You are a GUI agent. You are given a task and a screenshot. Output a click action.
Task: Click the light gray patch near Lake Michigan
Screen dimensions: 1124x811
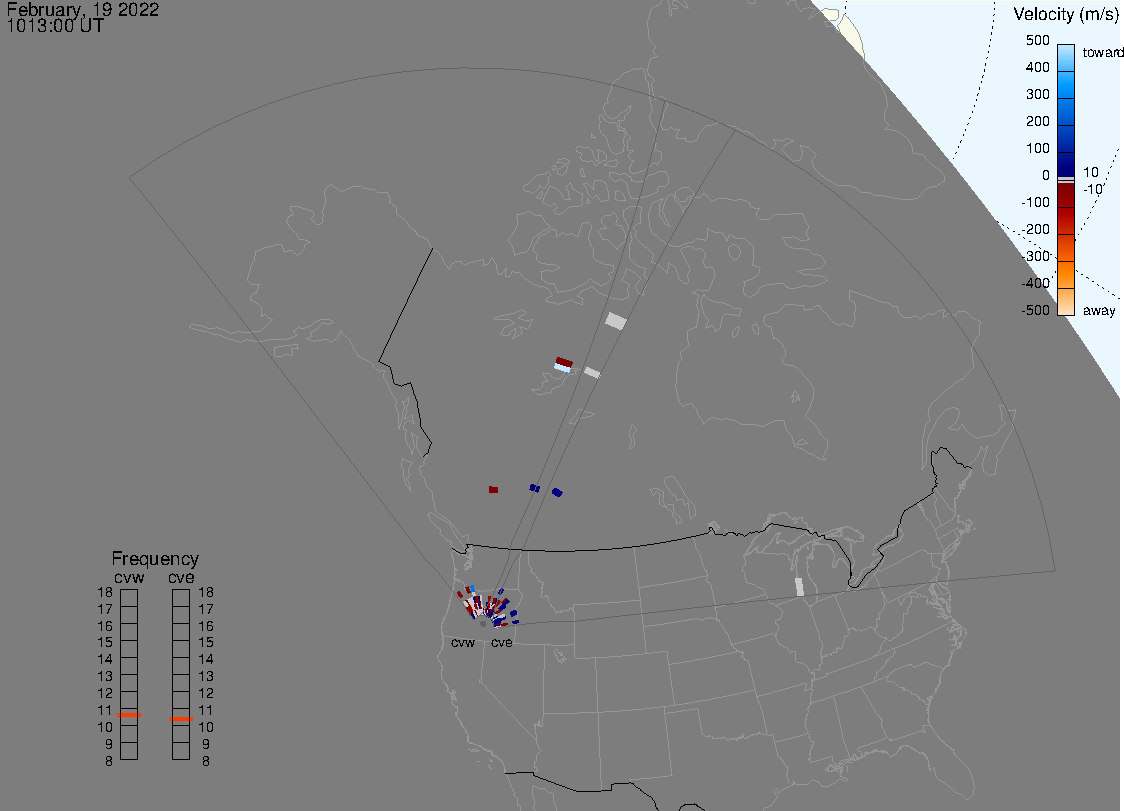[800, 587]
